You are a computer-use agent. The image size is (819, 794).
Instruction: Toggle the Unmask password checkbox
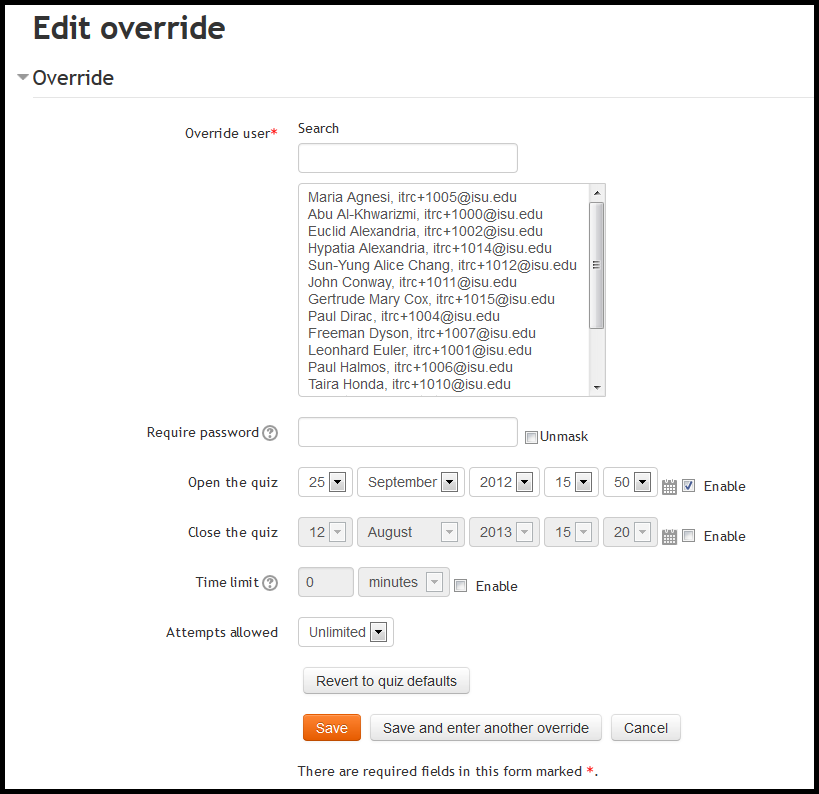[x=531, y=437]
